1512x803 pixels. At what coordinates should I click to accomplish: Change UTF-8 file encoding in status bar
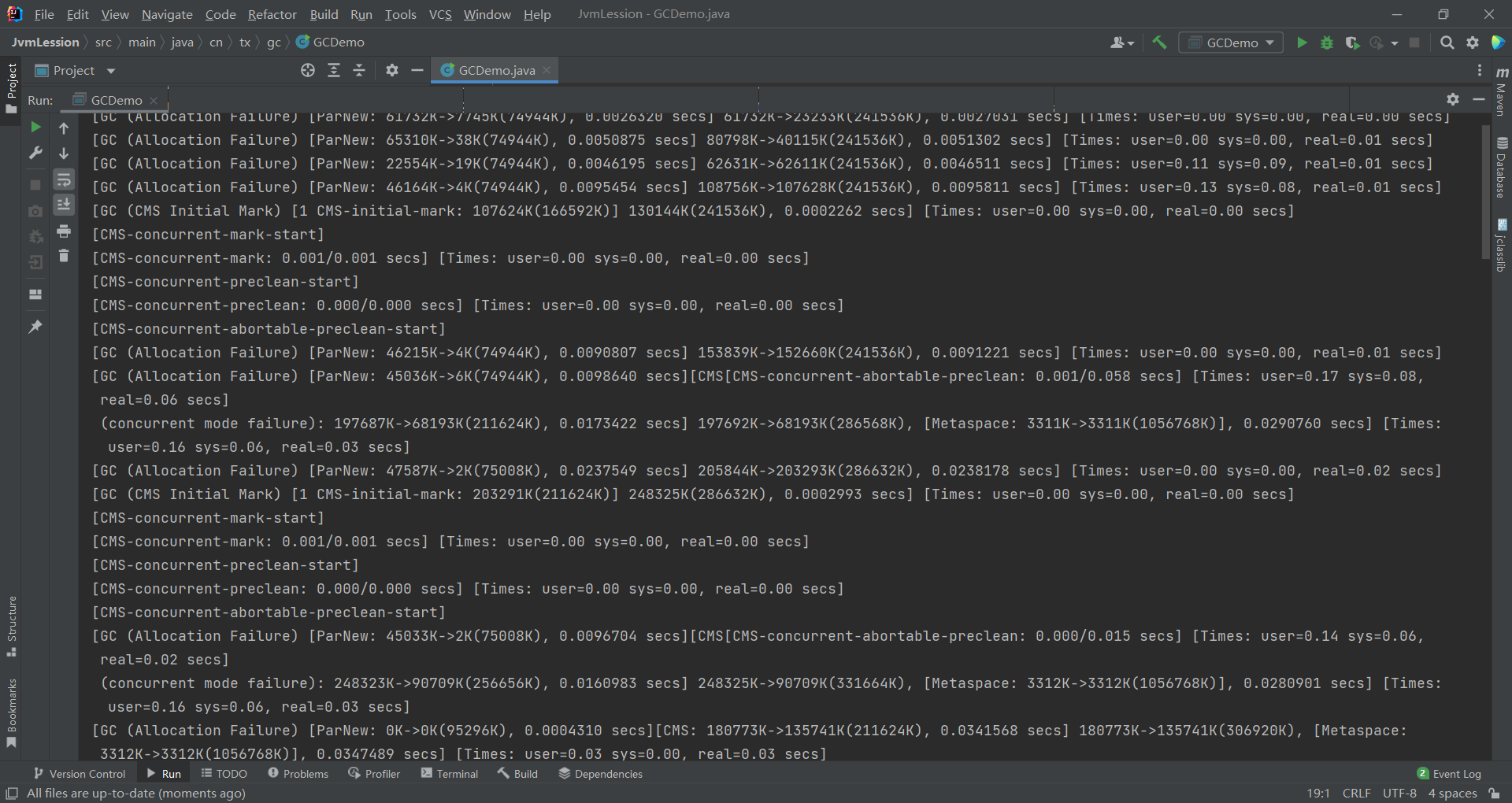pos(1399,793)
